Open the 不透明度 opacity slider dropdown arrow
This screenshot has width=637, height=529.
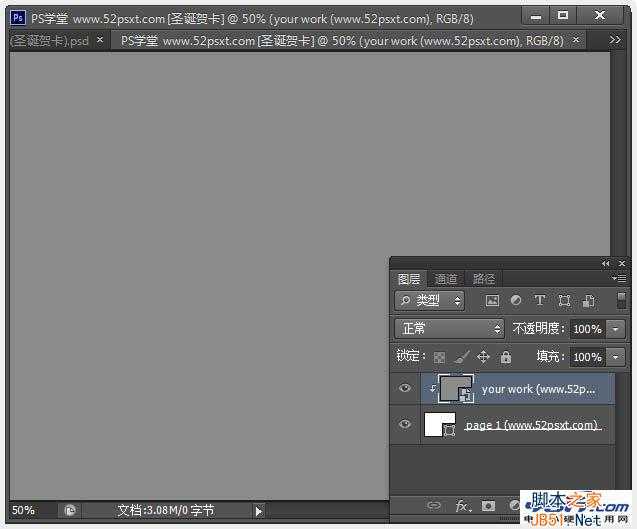click(616, 329)
